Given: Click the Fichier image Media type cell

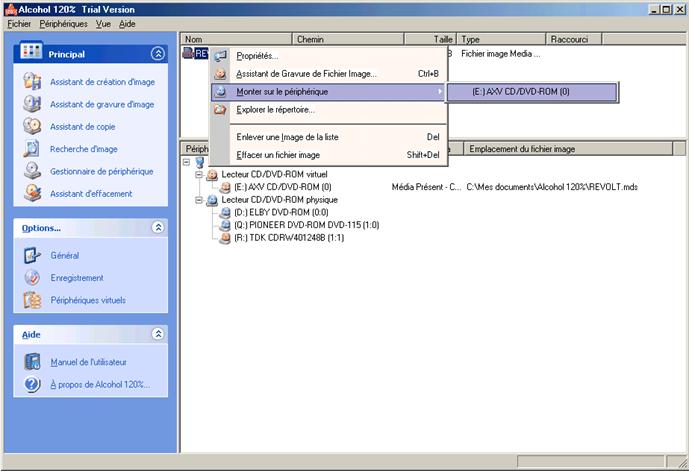Looking at the screenshot, I should click(500, 54).
